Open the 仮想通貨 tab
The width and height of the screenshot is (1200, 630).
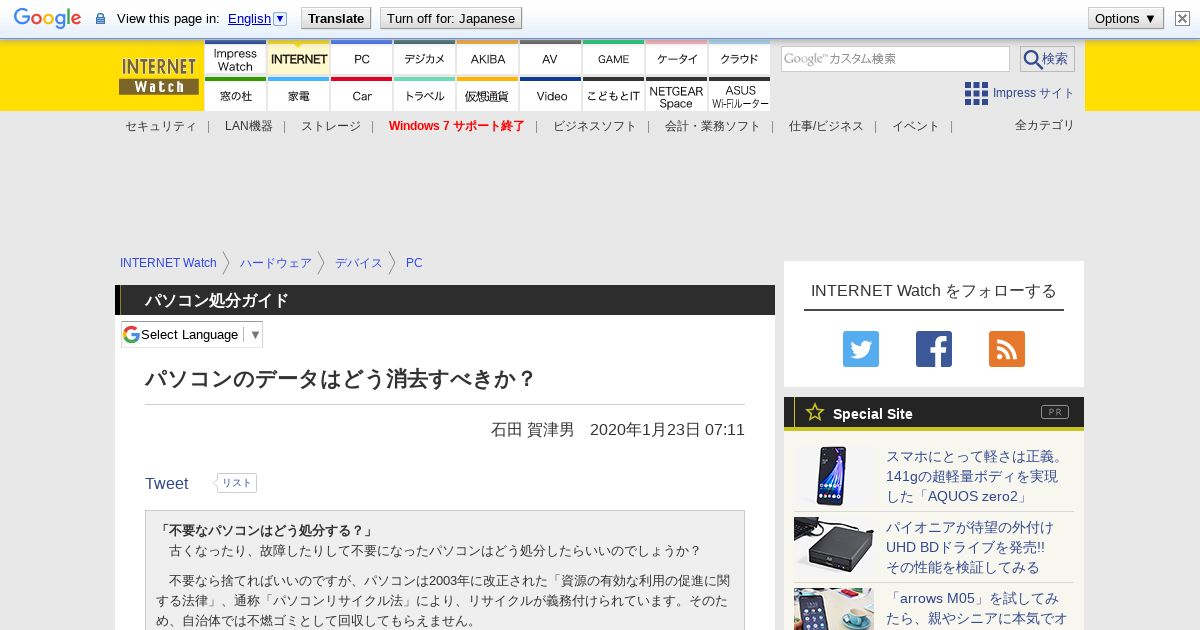488,95
